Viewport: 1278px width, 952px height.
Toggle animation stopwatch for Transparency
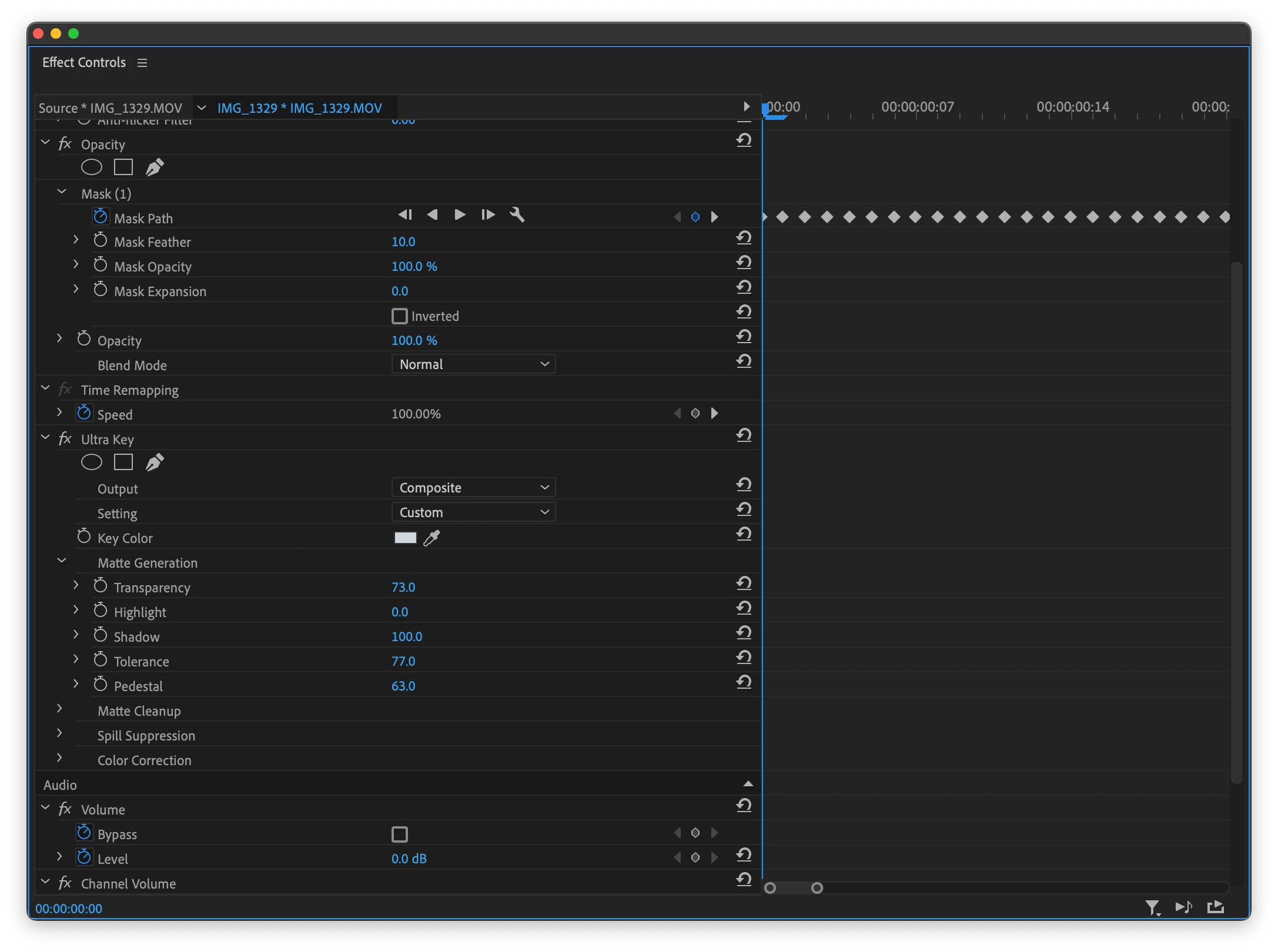(101, 586)
